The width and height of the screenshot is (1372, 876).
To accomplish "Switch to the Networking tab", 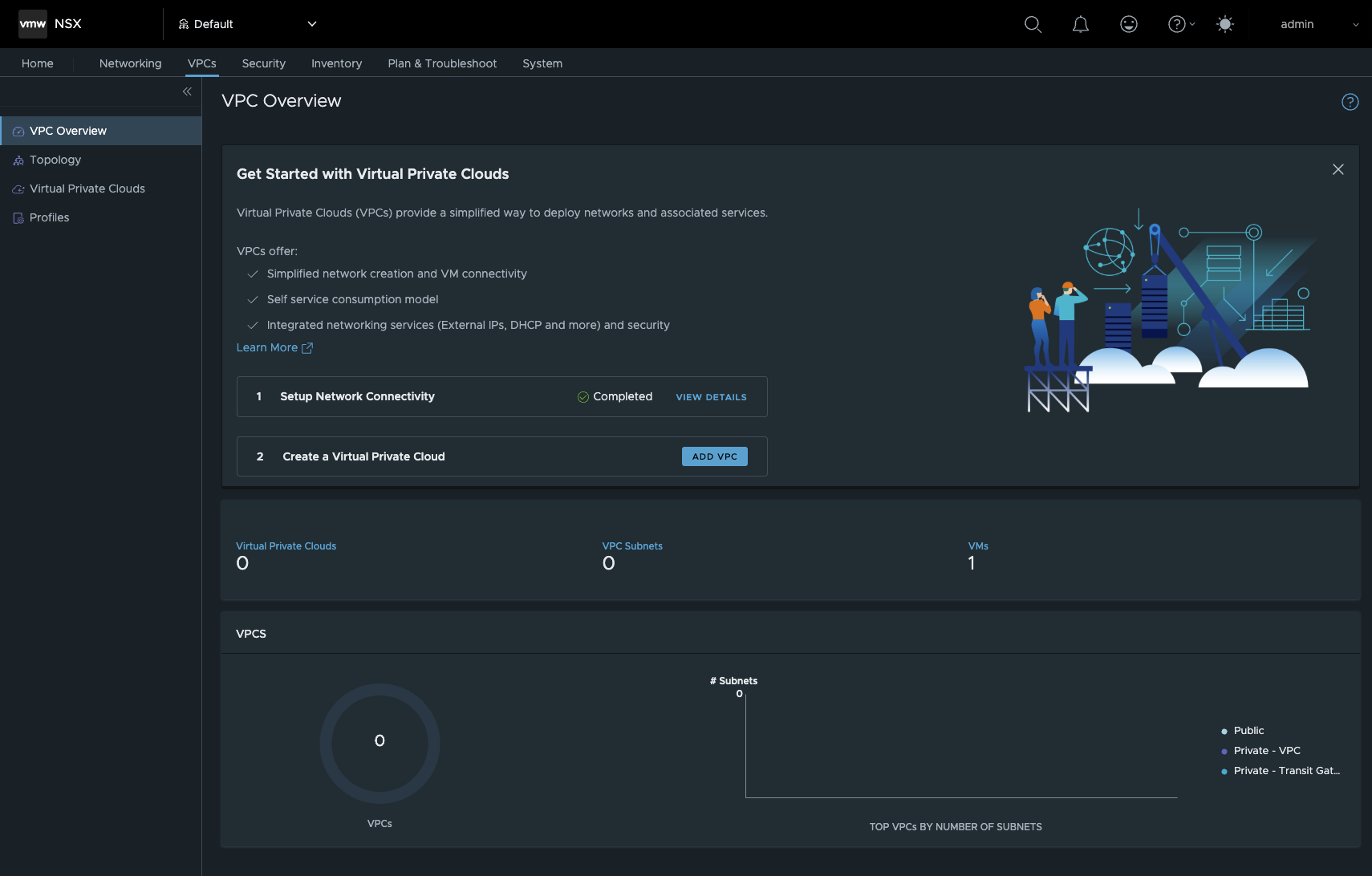I will (x=130, y=63).
